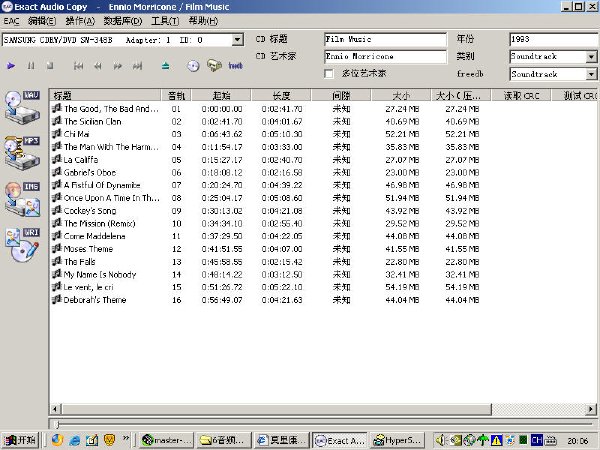Click the CH language indicator in tray
600x450 pixels.
[x=536, y=440]
